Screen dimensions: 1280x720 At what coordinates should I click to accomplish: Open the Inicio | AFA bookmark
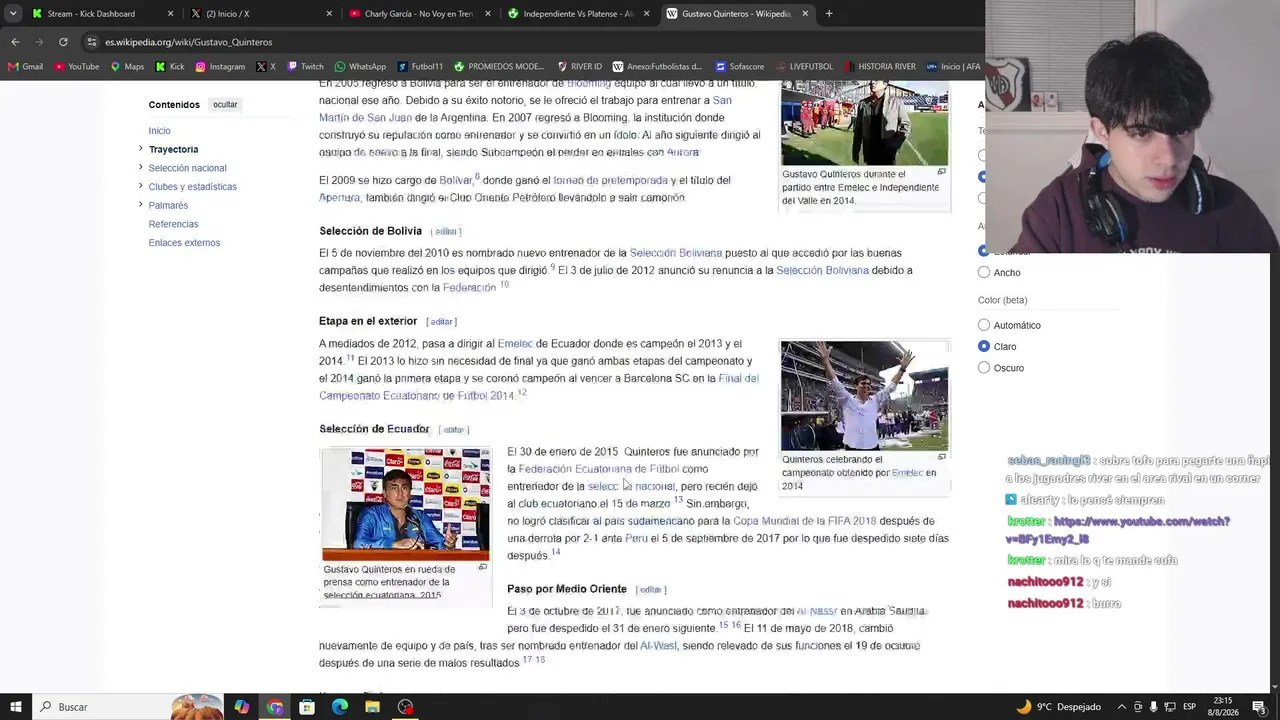click(x=953, y=67)
